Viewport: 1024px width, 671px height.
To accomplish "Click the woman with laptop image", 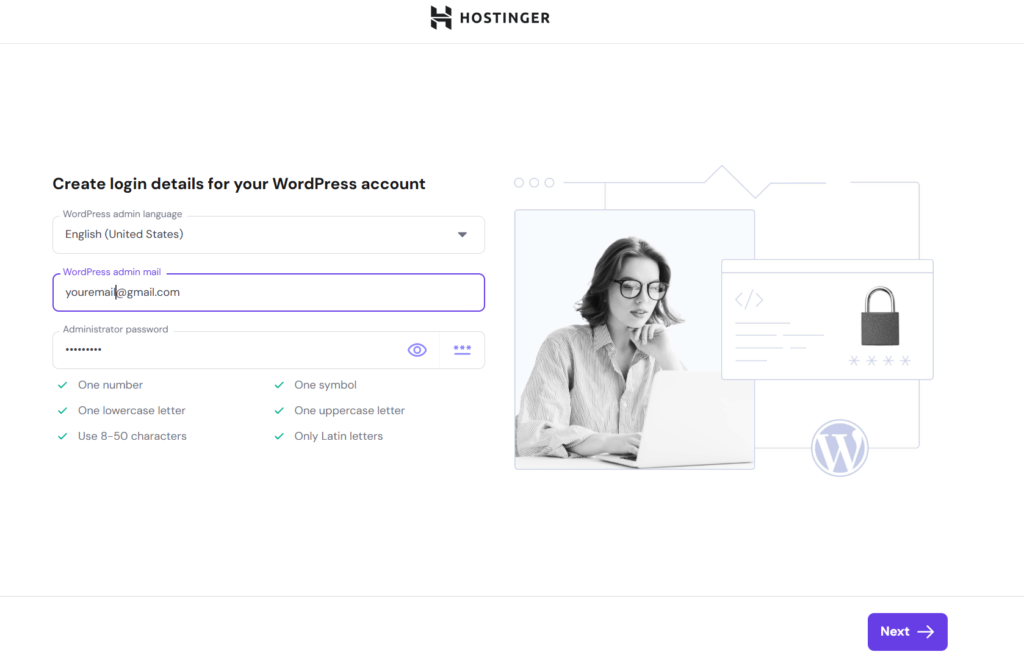I will [634, 340].
